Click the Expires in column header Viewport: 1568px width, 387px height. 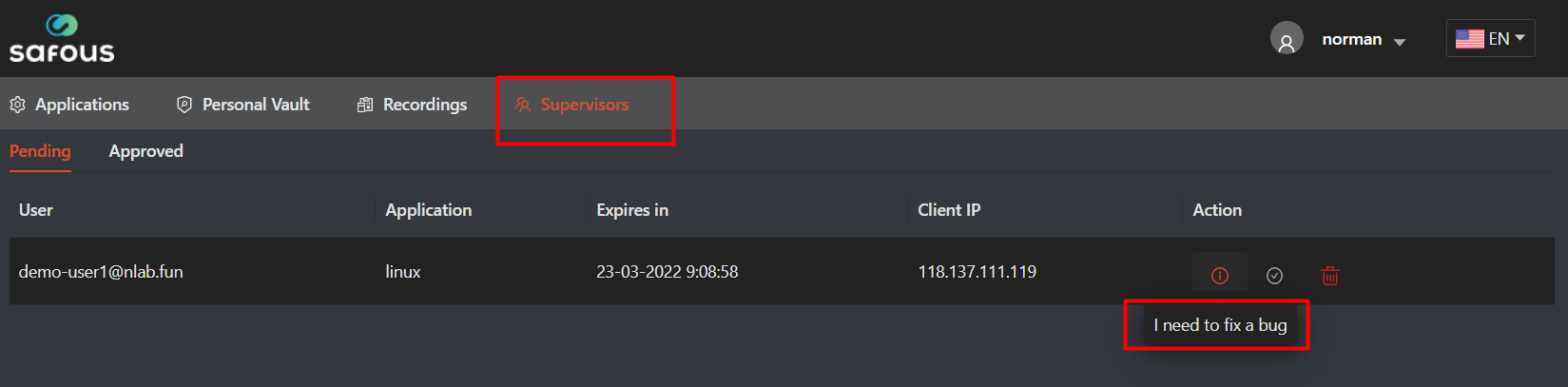point(632,210)
